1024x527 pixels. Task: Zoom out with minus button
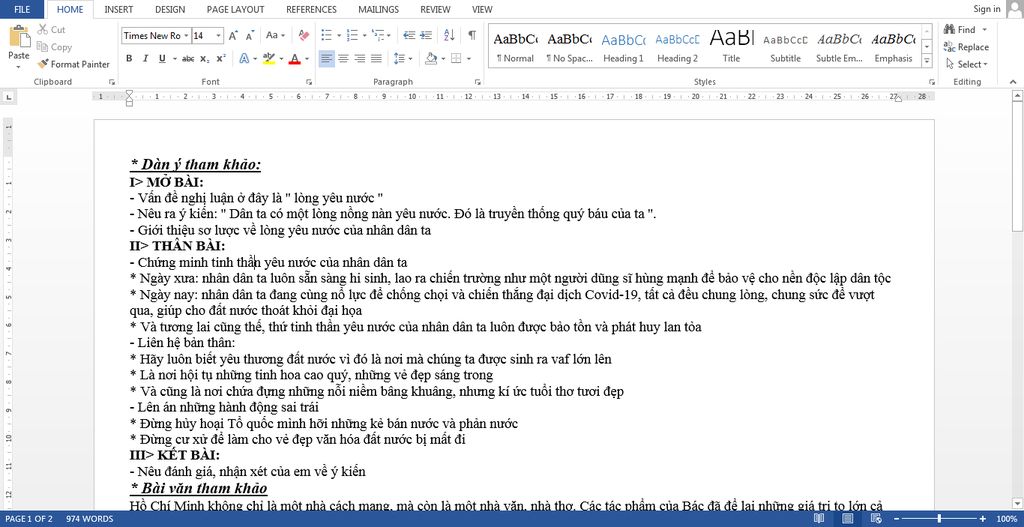[x=897, y=519]
